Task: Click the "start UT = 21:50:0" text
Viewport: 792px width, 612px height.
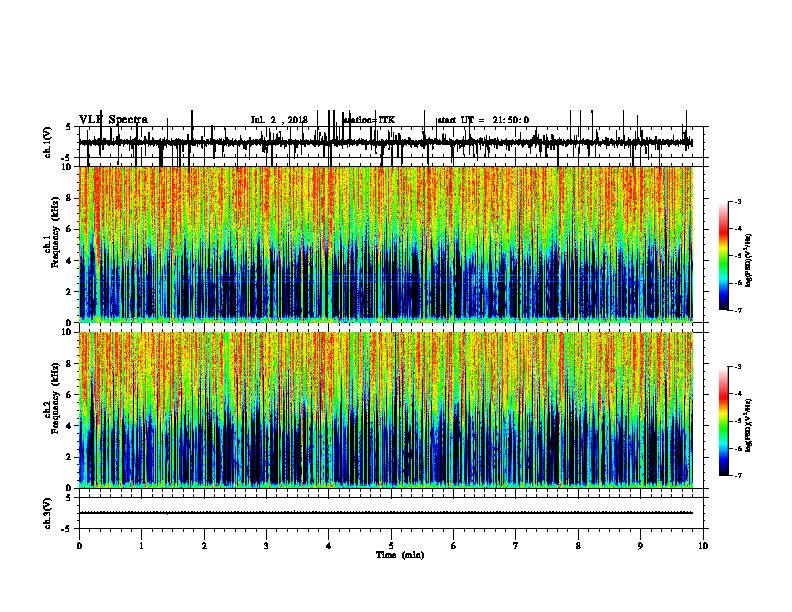Action: point(483,120)
